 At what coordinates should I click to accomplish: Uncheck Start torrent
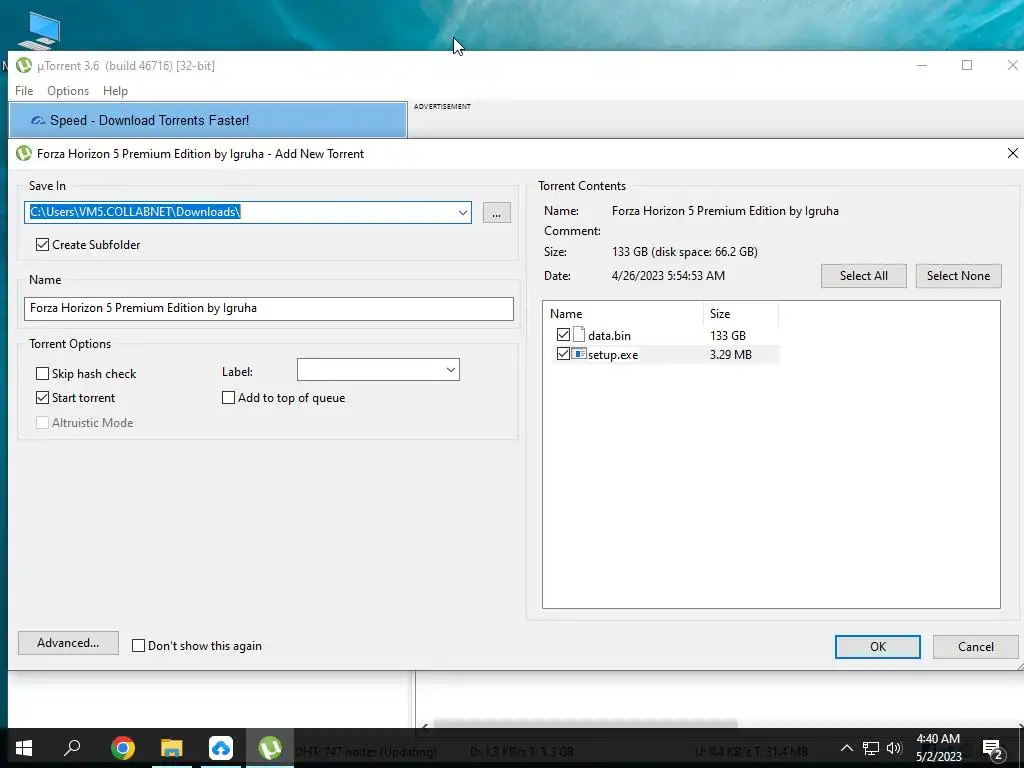point(42,398)
